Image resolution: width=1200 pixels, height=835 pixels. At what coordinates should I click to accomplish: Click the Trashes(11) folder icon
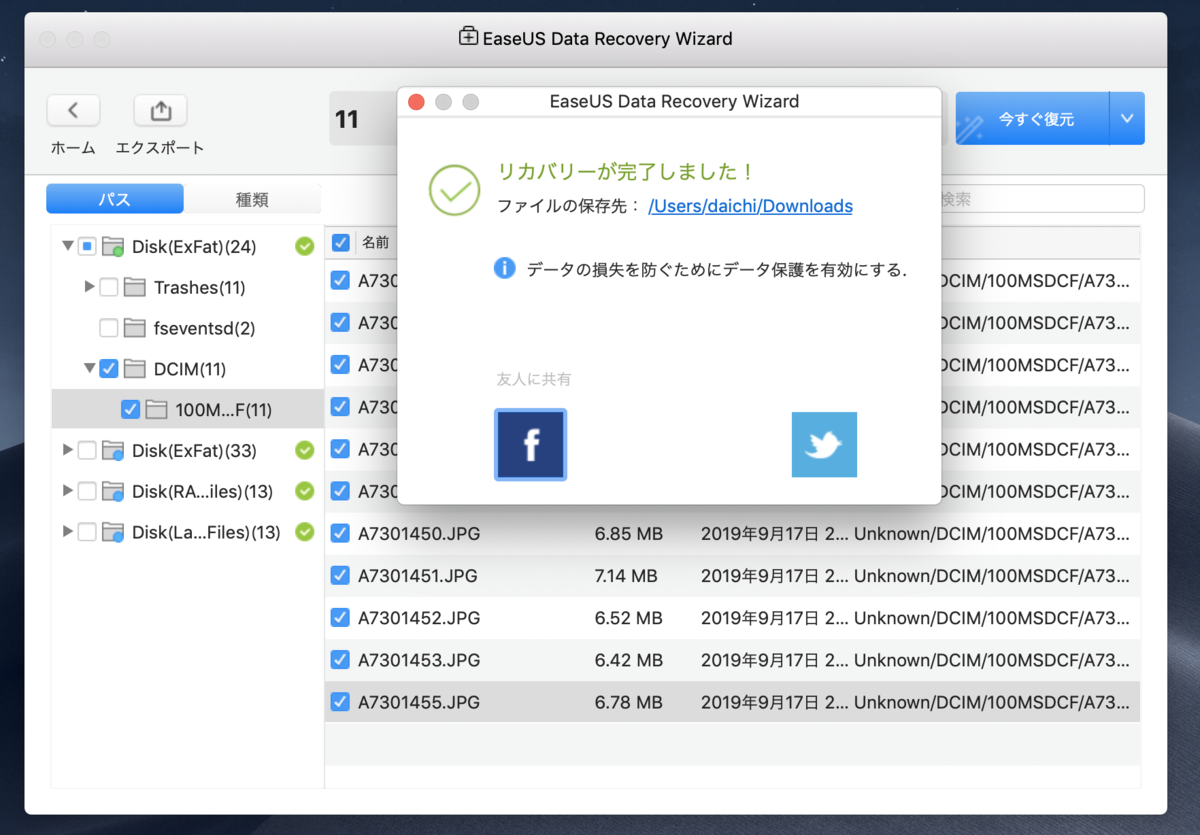pyautogui.click(x=135, y=287)
